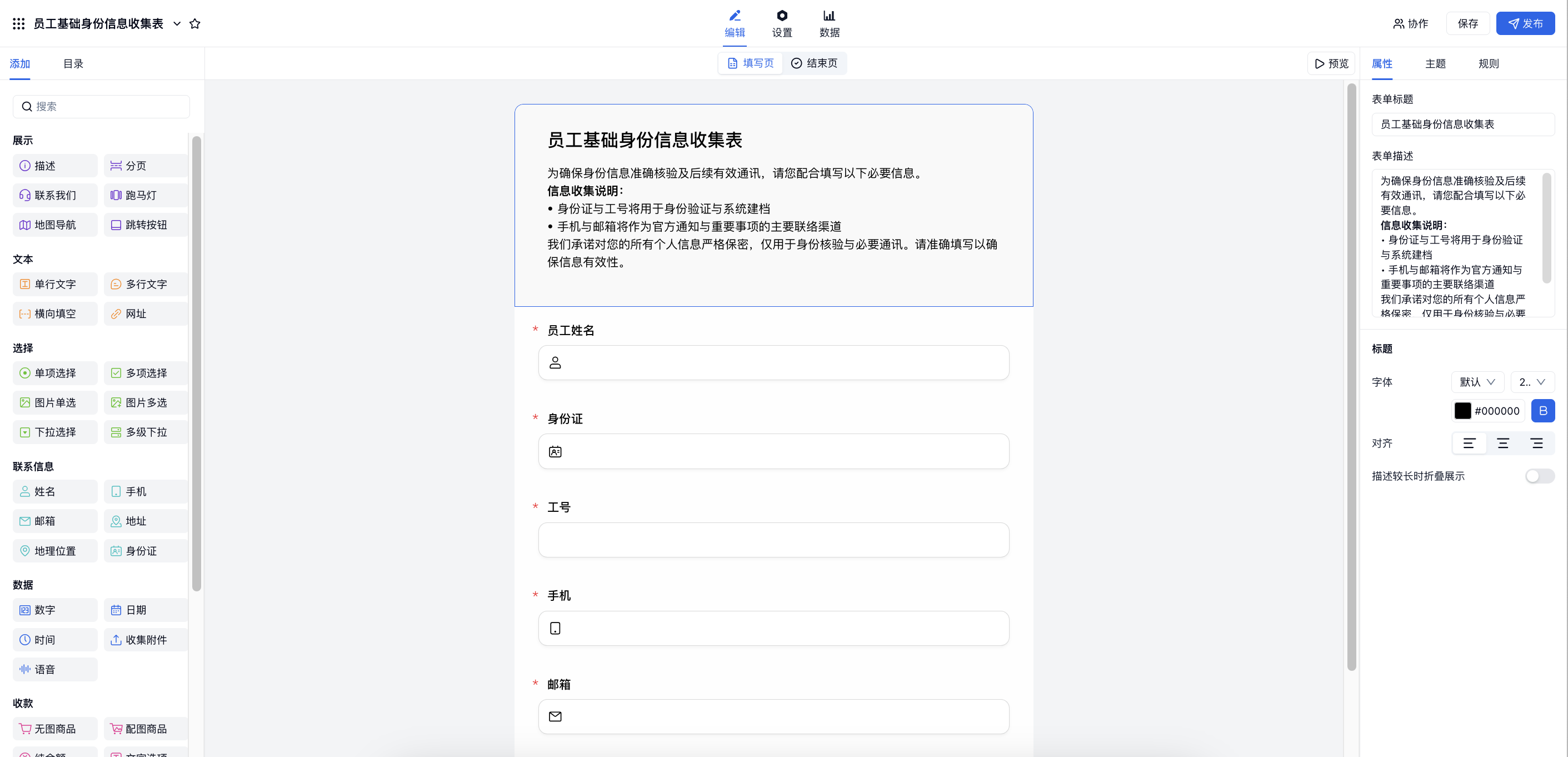Image resolution: width=1568 pixels, height=757 pixels.
Task: Add a 手机 phone field from sidebar
Action: click(x=146, y=491)
